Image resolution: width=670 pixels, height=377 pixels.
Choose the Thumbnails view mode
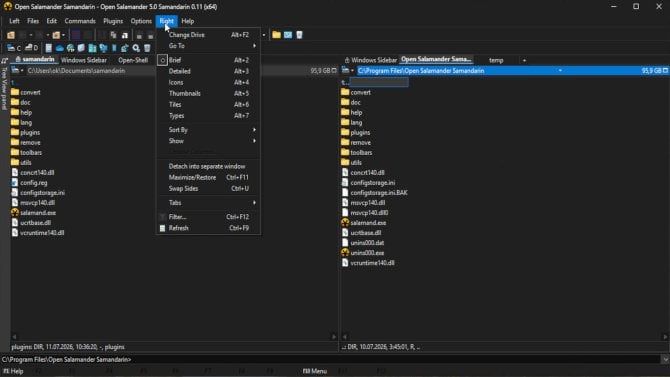click(208, 94)
